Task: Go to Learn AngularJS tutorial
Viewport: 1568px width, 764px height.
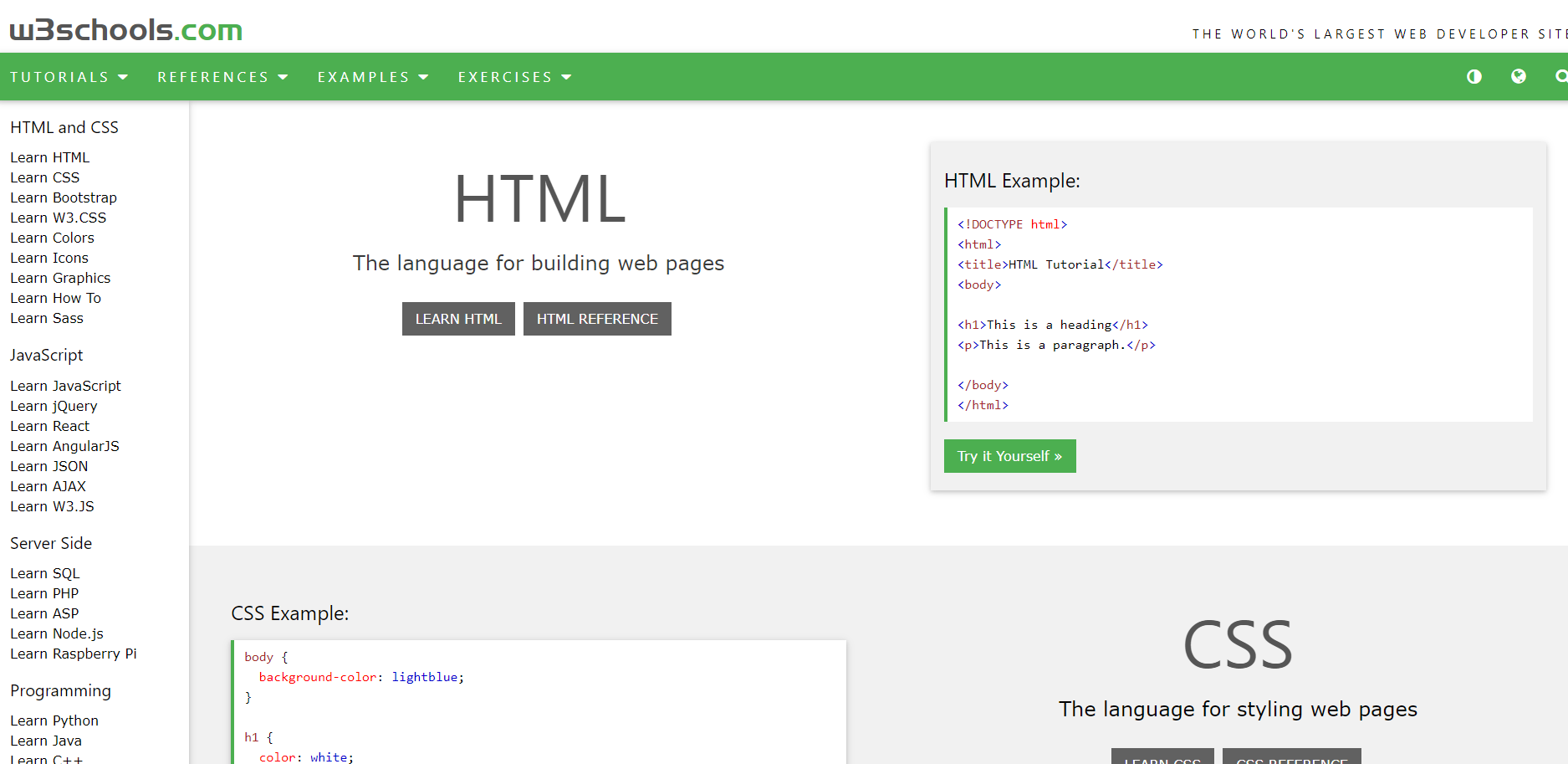Action: pos(64,446)
